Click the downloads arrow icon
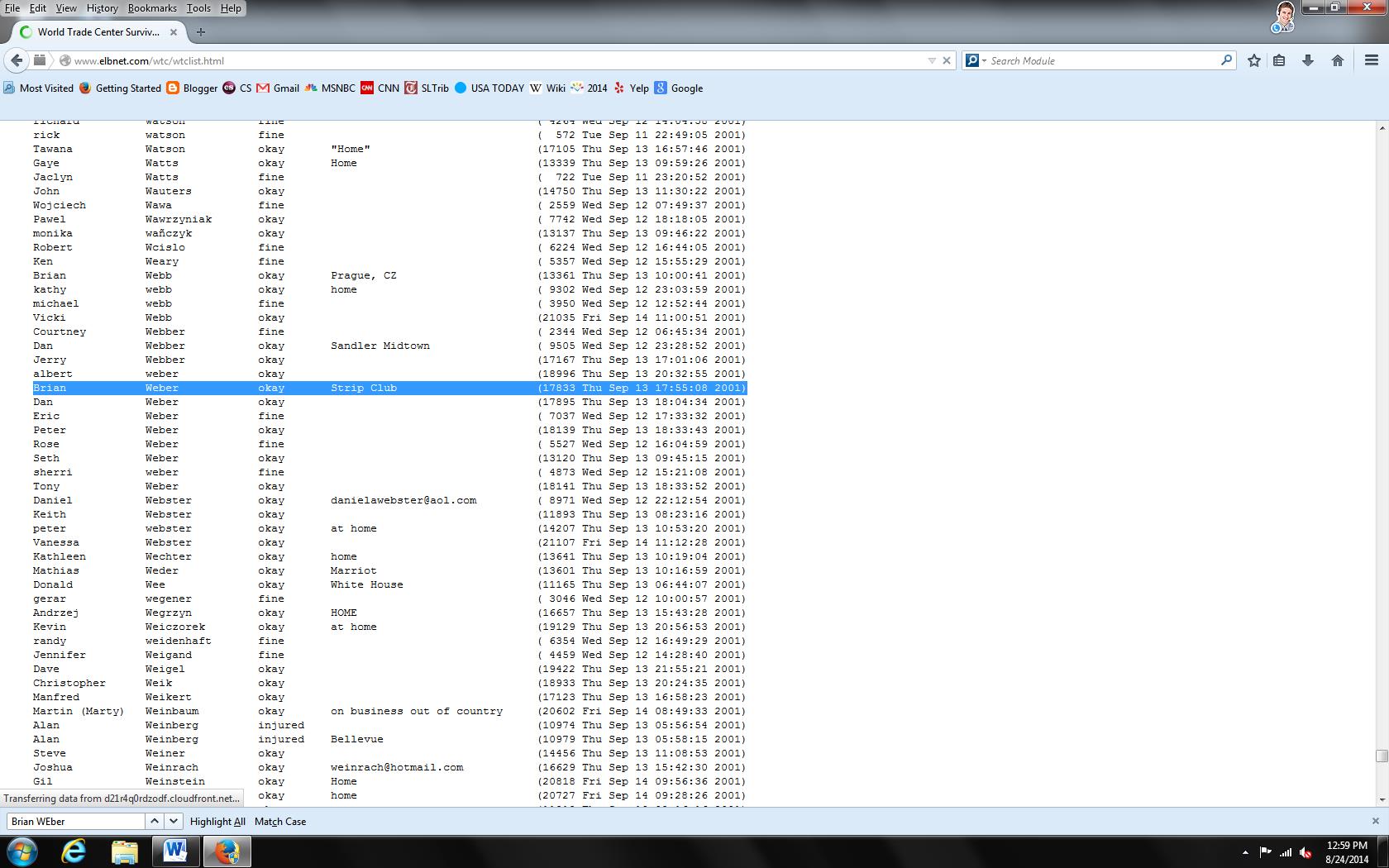The width and height of the screenshot is (1389, 868). pos(1308,60)
